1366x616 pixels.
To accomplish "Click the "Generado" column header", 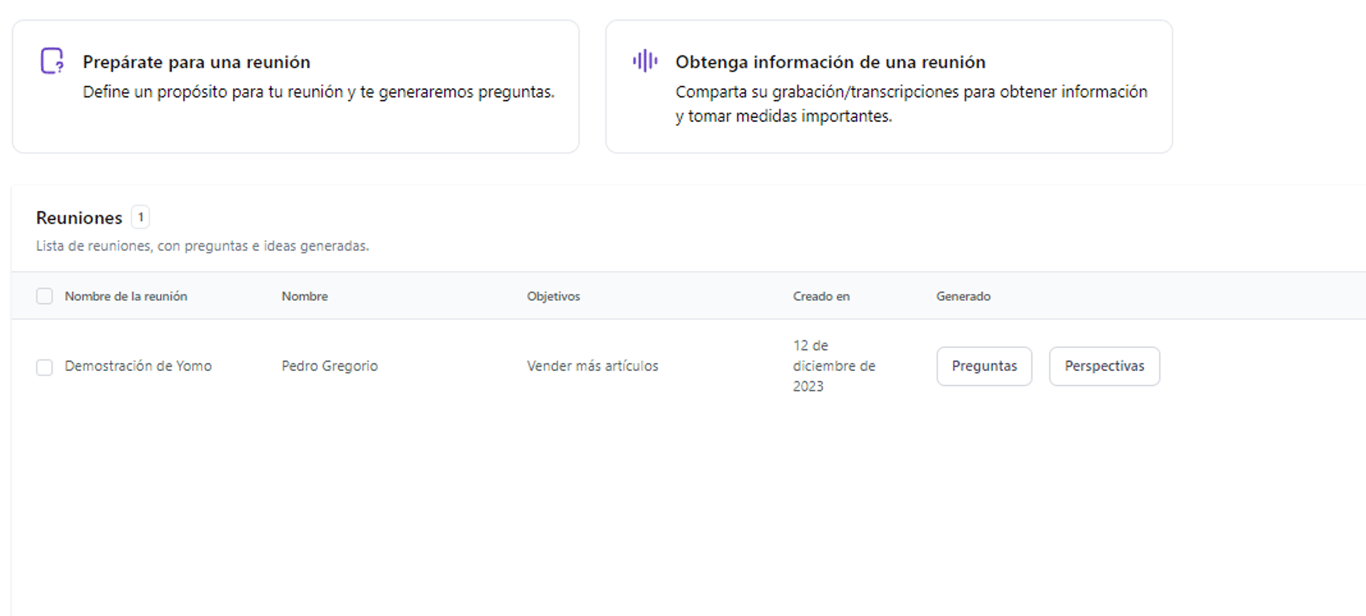I will point(963,296).
